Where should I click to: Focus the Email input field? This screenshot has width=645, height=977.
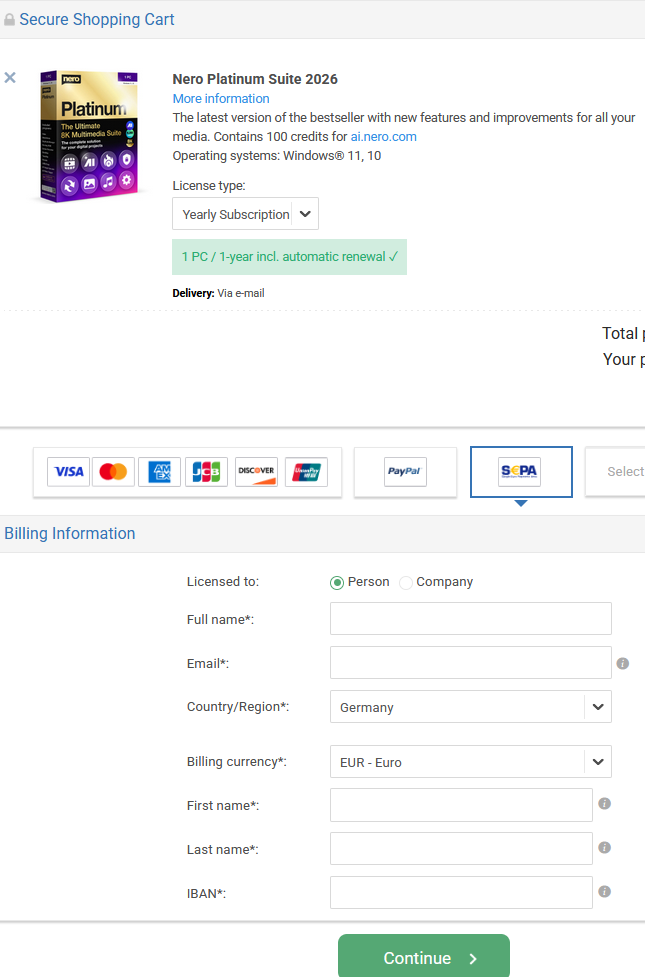471,662
